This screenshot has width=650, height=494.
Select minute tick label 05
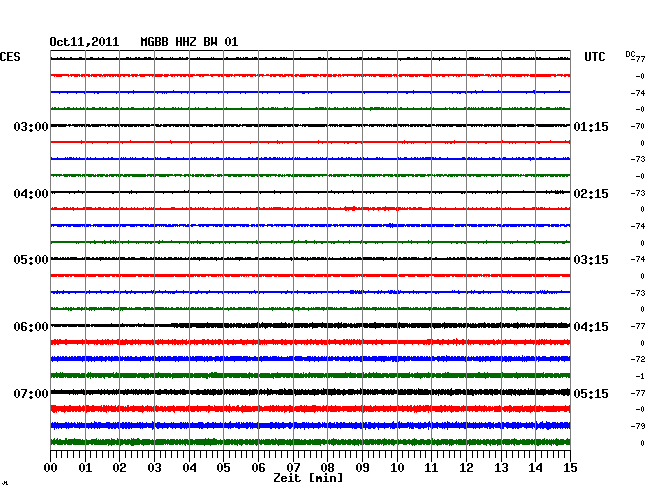[x=223, y=467]
